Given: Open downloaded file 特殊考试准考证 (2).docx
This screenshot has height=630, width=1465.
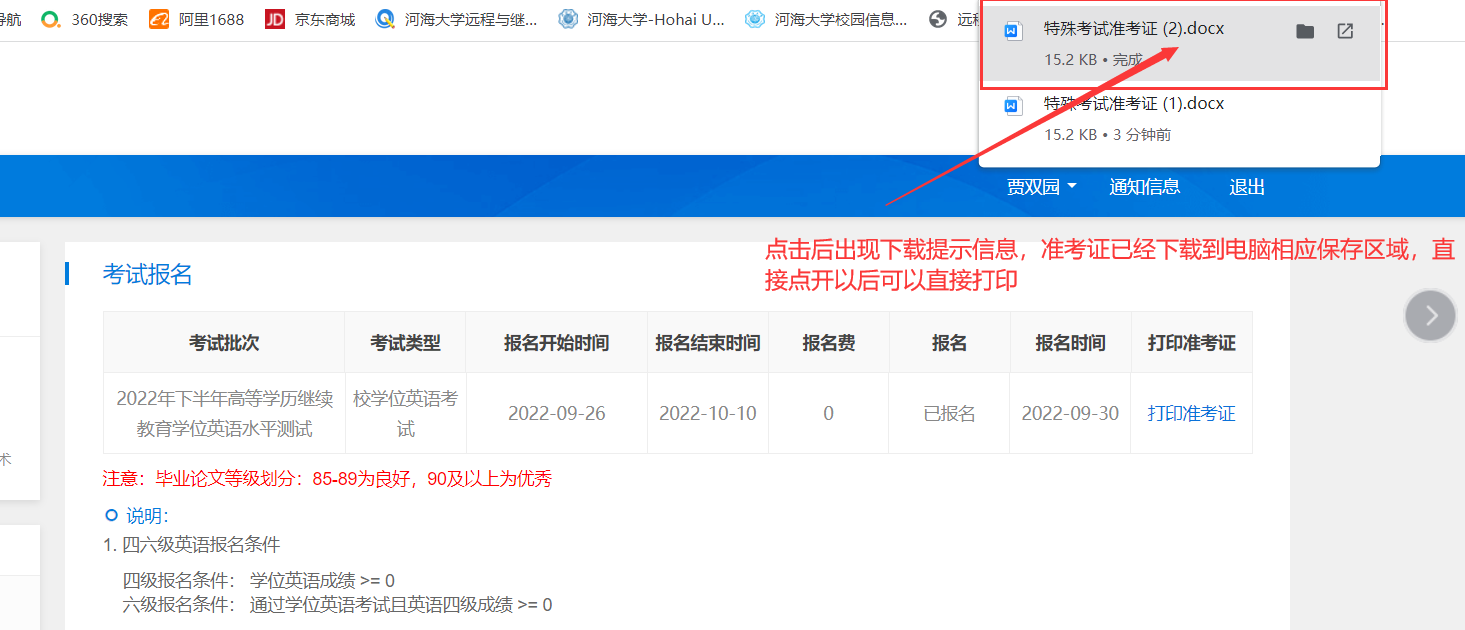Looking at the screenshot, I should point(1133,29).
